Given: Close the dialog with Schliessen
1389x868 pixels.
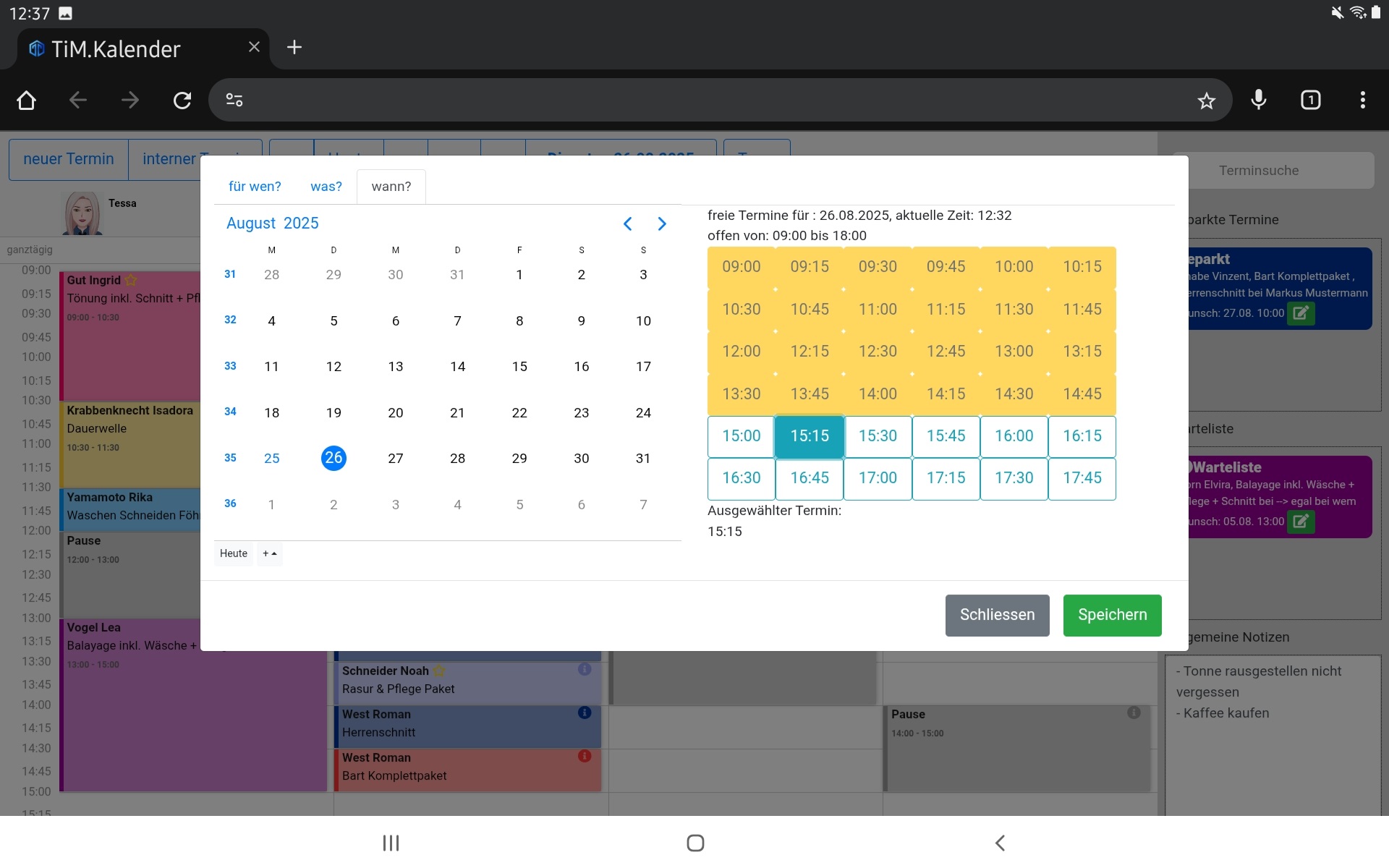Looking at the screenshot, I should coord(997,615).
